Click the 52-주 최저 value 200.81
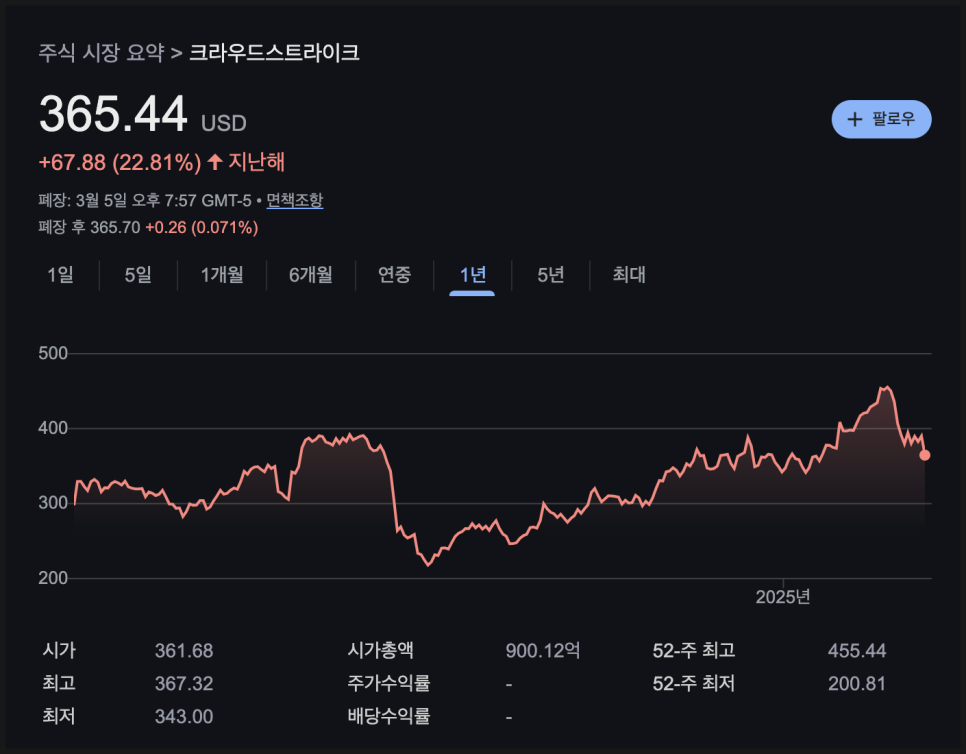966x754 pixels. [857, 684]
